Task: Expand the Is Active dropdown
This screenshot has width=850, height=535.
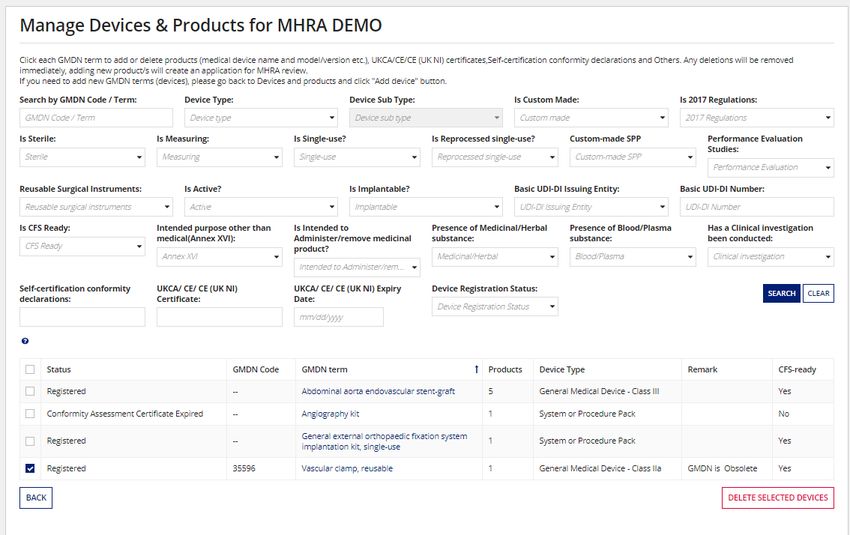Action: point(261,207)
